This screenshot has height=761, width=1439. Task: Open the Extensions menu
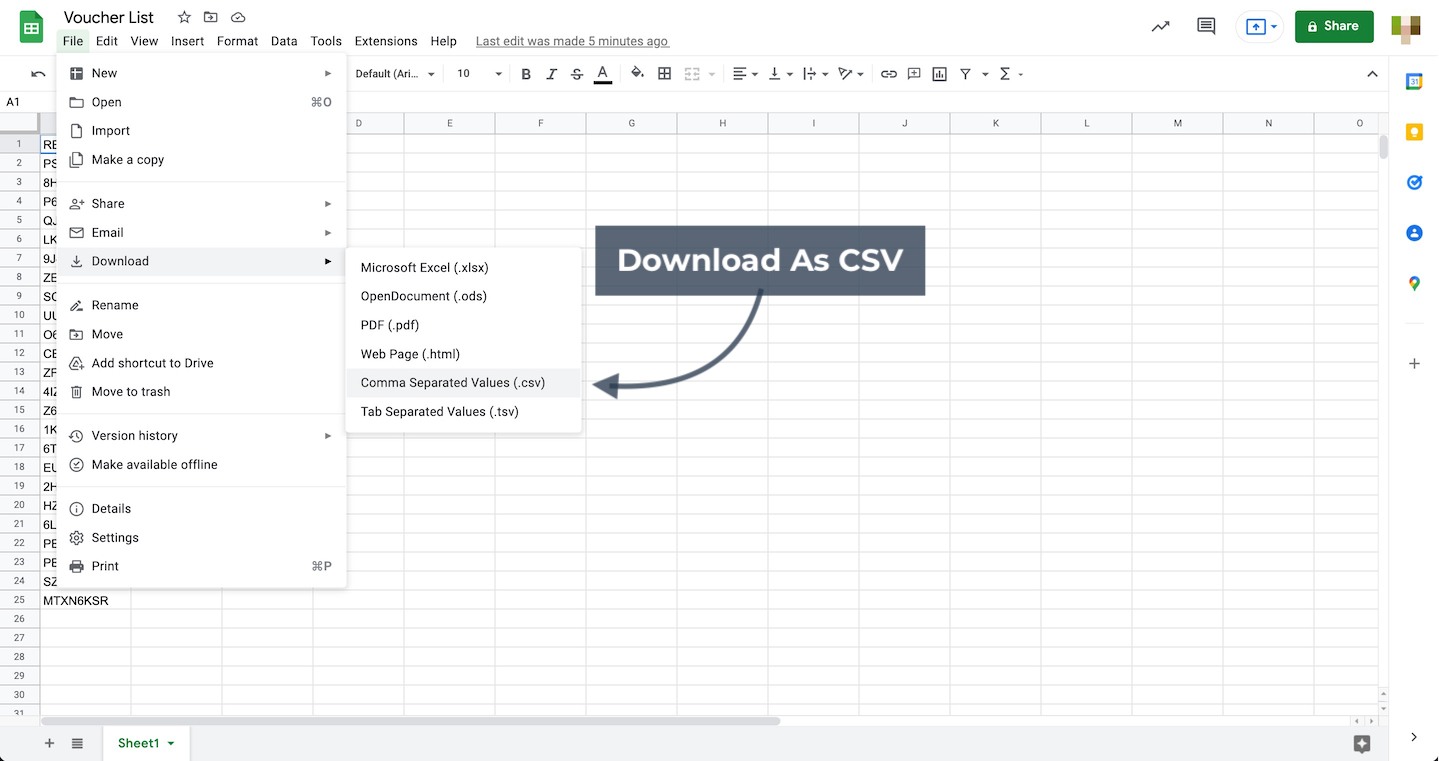[386, 41]
